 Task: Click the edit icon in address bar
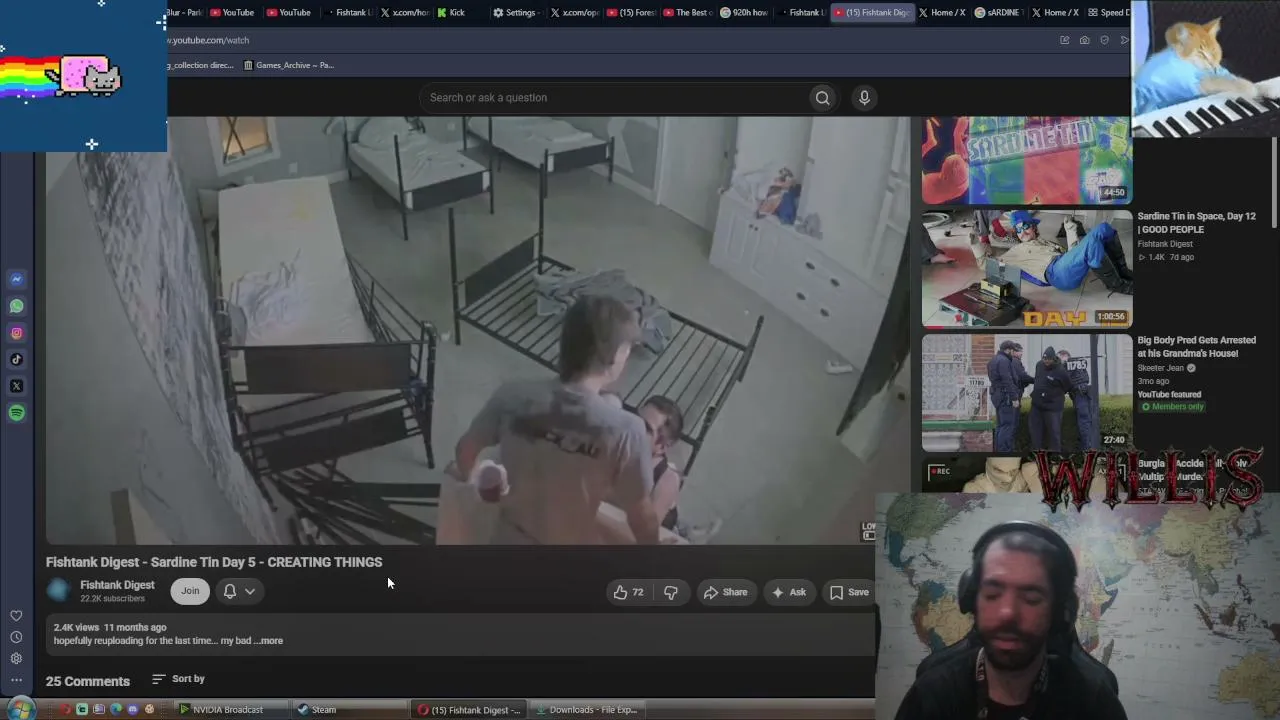point(1064,40)
